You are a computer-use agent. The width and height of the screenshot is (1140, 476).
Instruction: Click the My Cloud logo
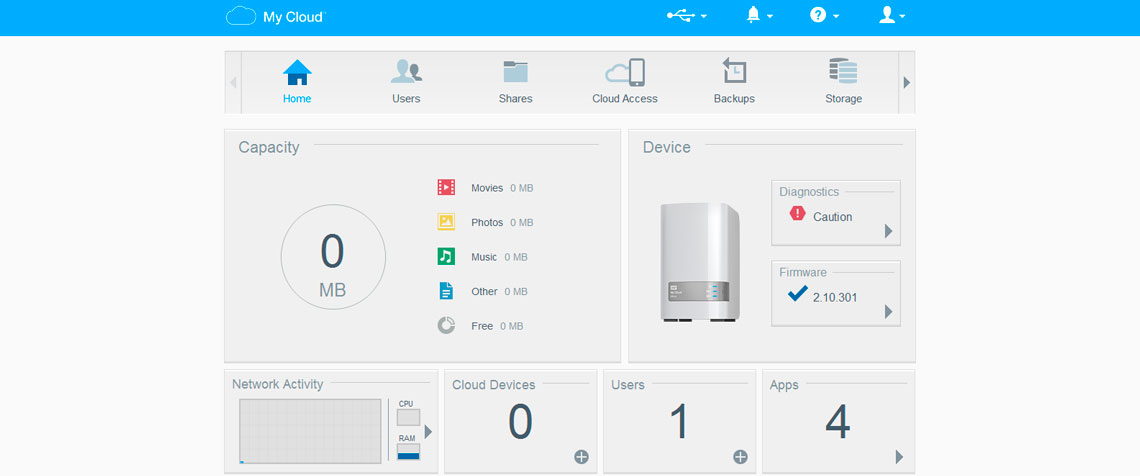click(x=276, y=16)
